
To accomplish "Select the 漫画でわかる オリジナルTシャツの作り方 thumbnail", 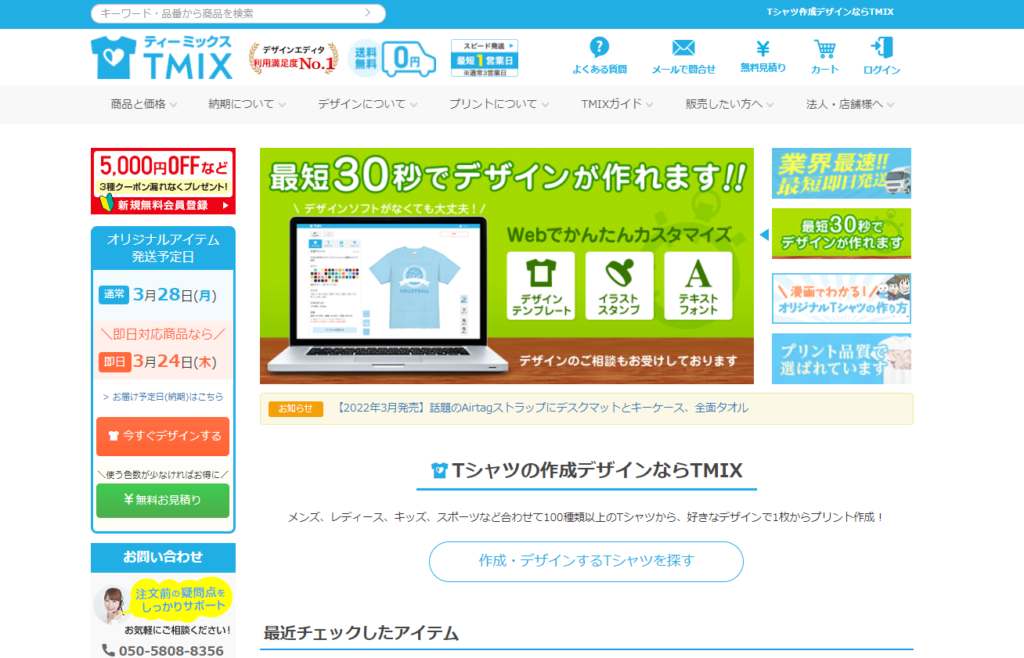I will [841, 298].
